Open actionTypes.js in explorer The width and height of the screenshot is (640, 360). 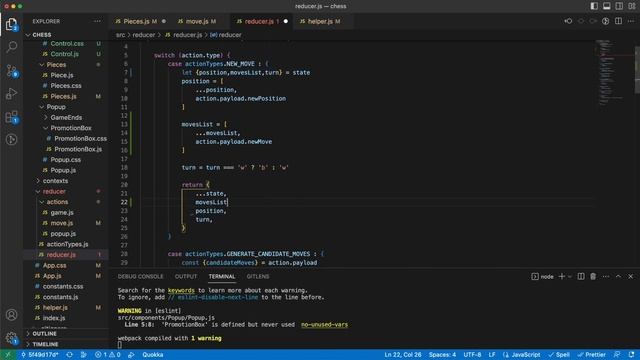tap(66, 244)
